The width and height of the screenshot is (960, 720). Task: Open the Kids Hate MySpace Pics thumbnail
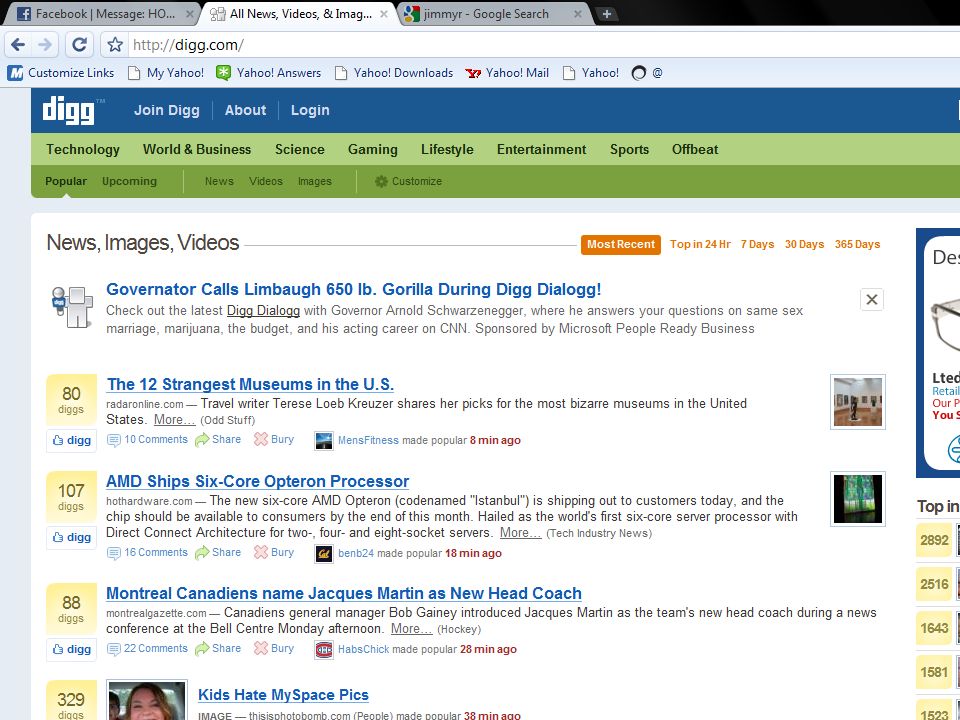[147, 700]
